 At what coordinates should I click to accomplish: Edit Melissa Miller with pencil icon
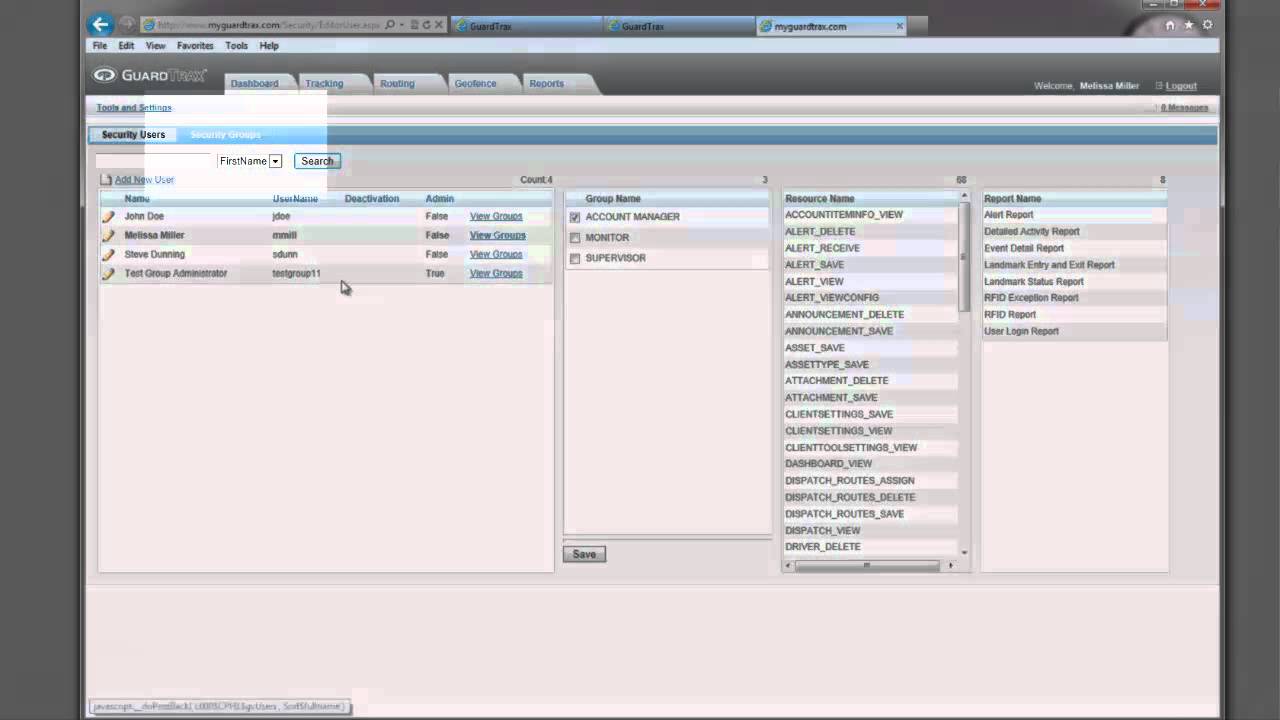point(108,235)
